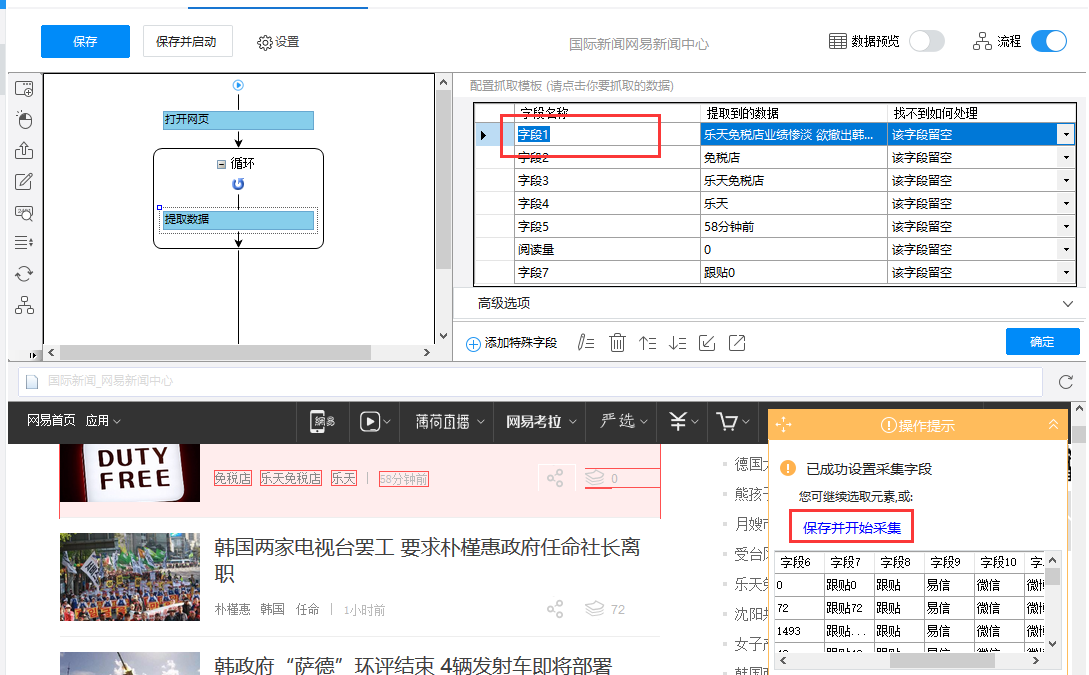1089x675 pixels.
Task: Click the comment icon beside count 72
Action: coord(595,609)
